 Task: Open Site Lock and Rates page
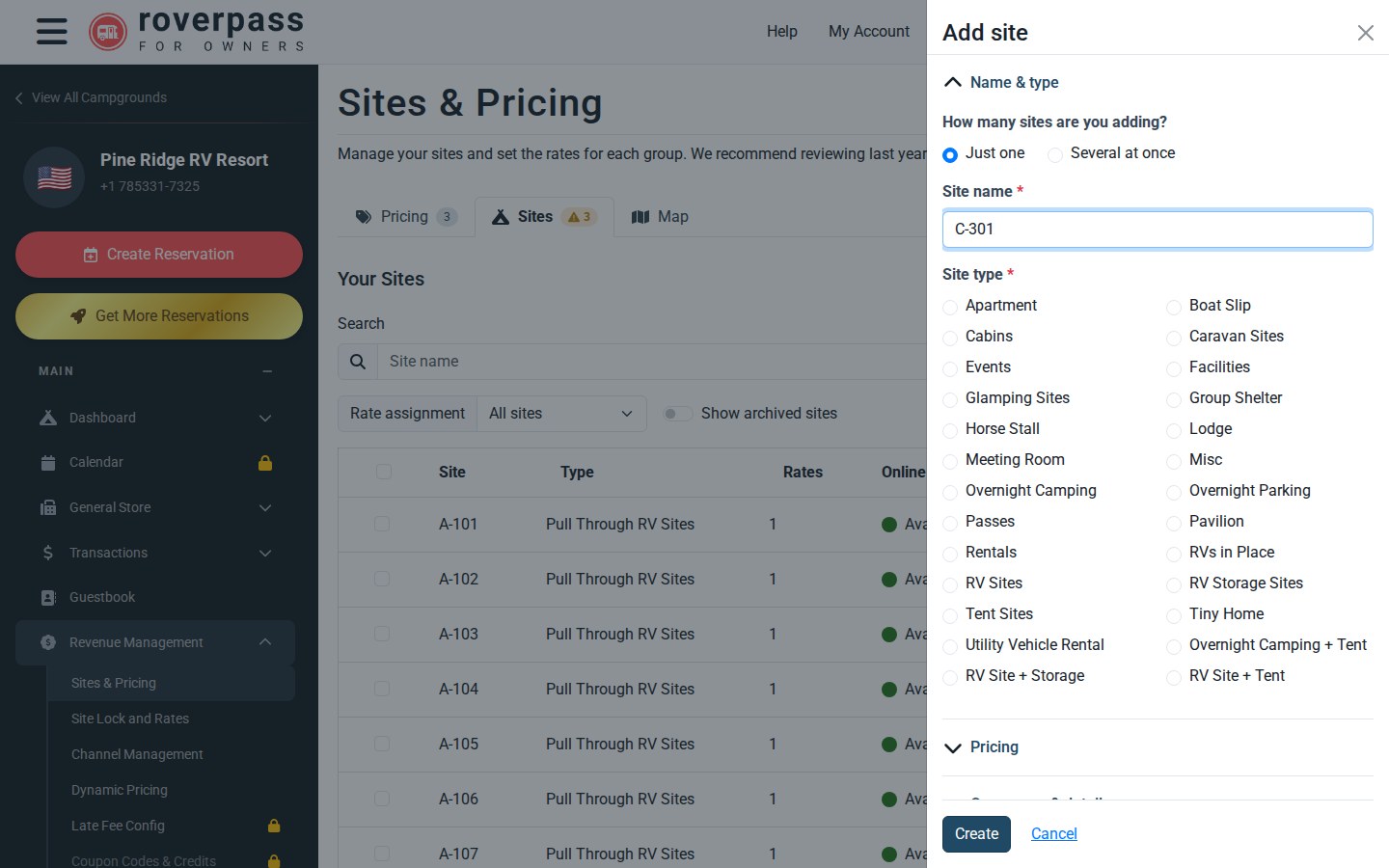130,719
